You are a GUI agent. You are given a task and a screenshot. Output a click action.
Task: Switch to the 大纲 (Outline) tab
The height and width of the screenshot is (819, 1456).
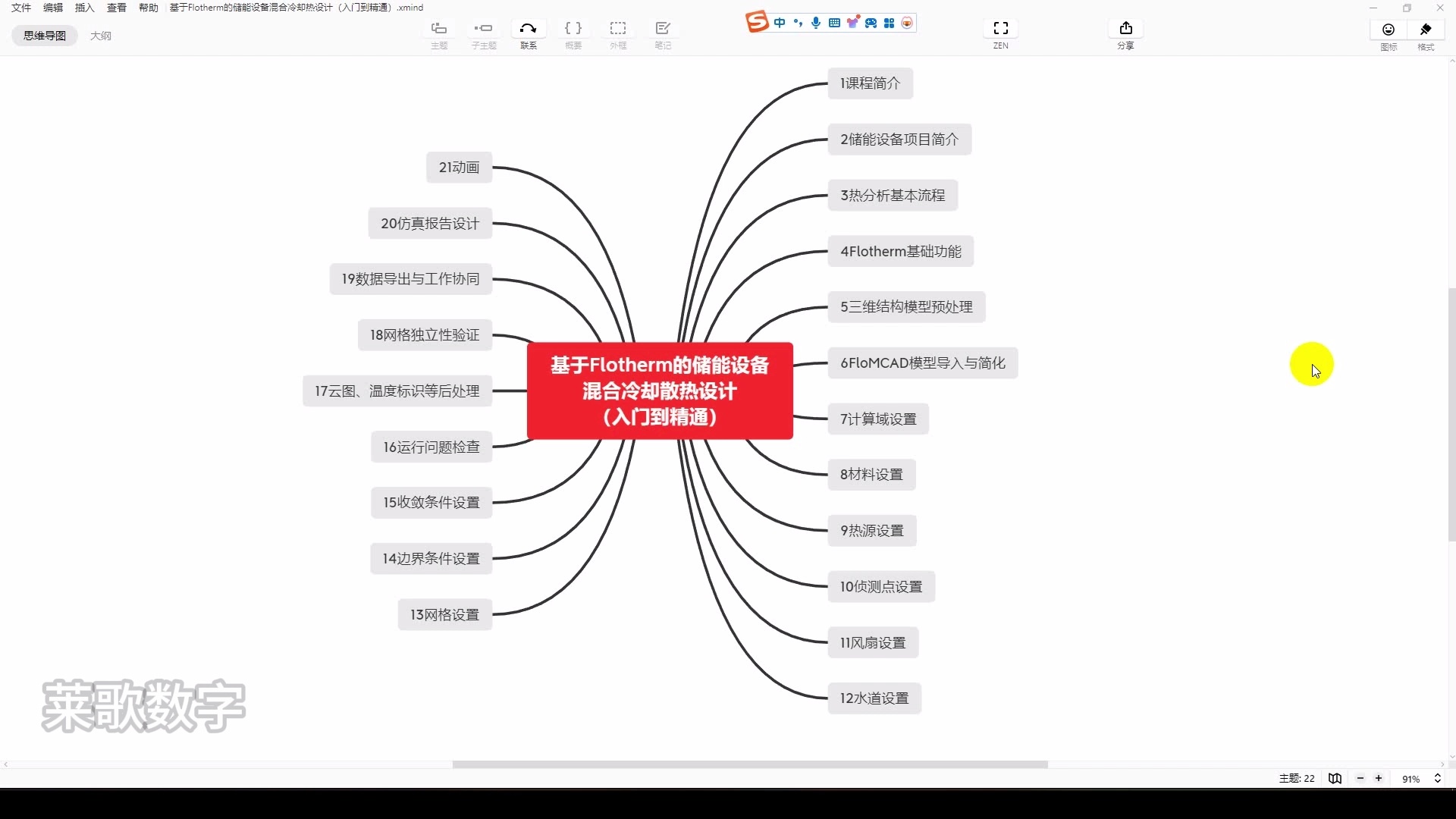[x=101, y=36]
